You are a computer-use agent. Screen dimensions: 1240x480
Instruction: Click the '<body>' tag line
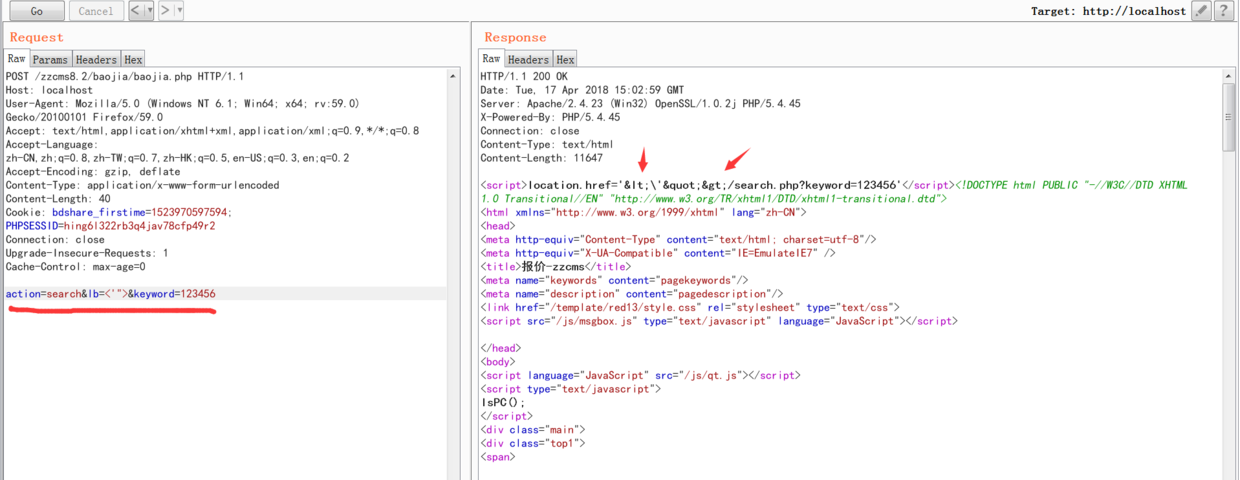tap(497, 361)
